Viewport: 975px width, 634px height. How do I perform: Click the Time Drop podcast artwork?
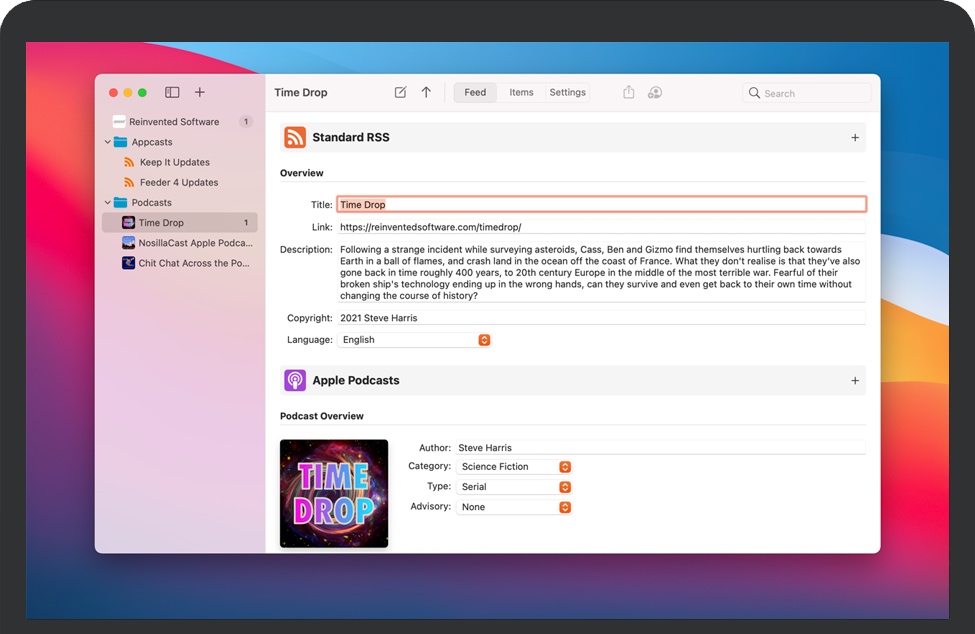coord(334,493)
